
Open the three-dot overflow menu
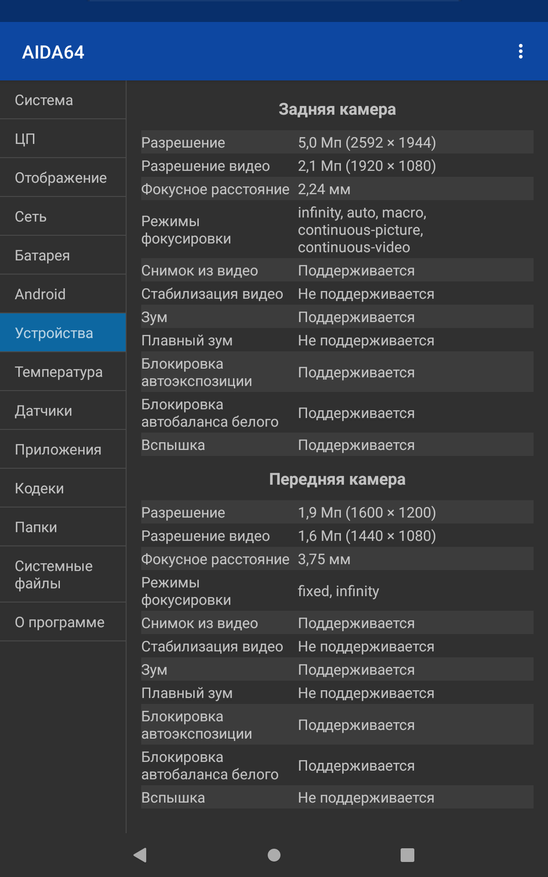point(520,51)
